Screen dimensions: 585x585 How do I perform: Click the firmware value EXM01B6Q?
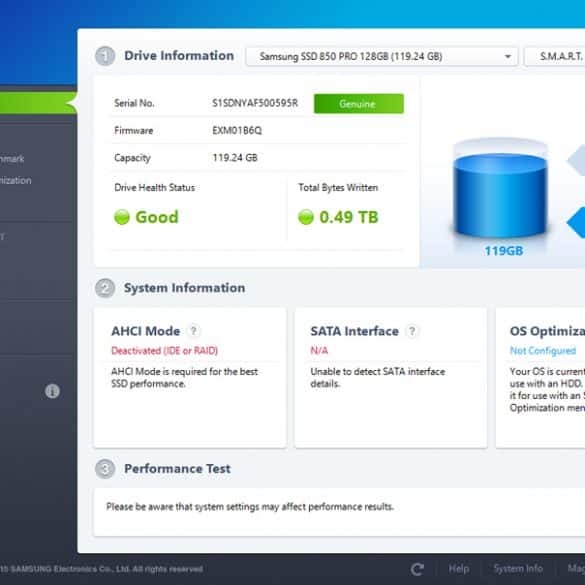click(x=237, y=131)
